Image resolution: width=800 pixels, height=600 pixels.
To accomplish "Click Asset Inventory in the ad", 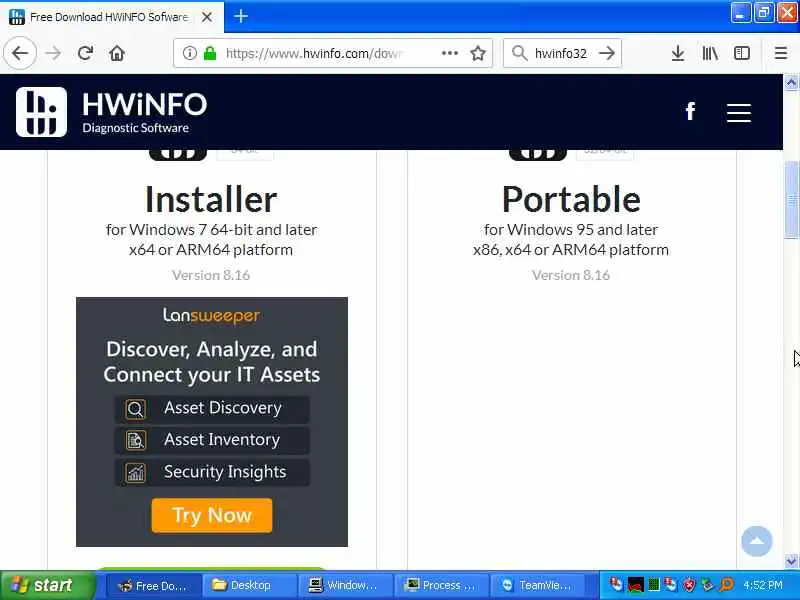I will (212, 440).
